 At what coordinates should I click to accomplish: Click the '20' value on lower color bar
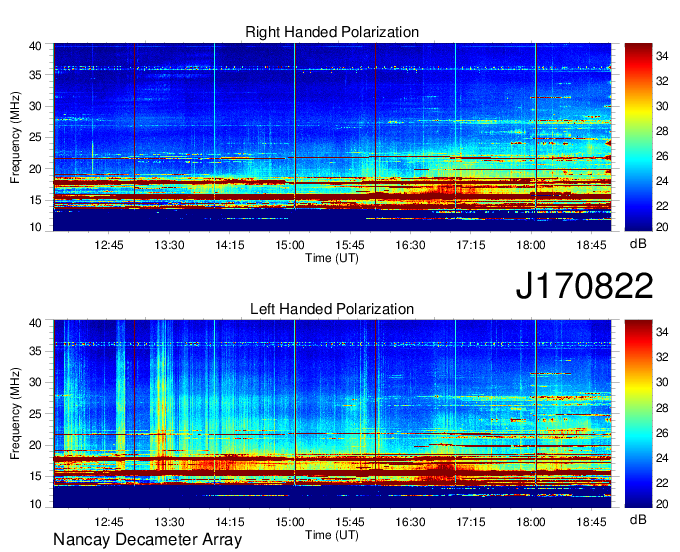662,504
